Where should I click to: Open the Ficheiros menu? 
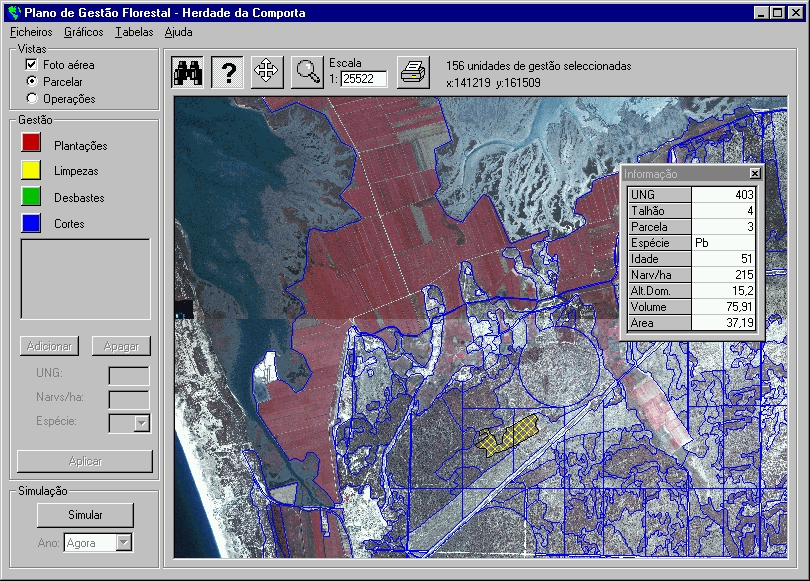31,32
